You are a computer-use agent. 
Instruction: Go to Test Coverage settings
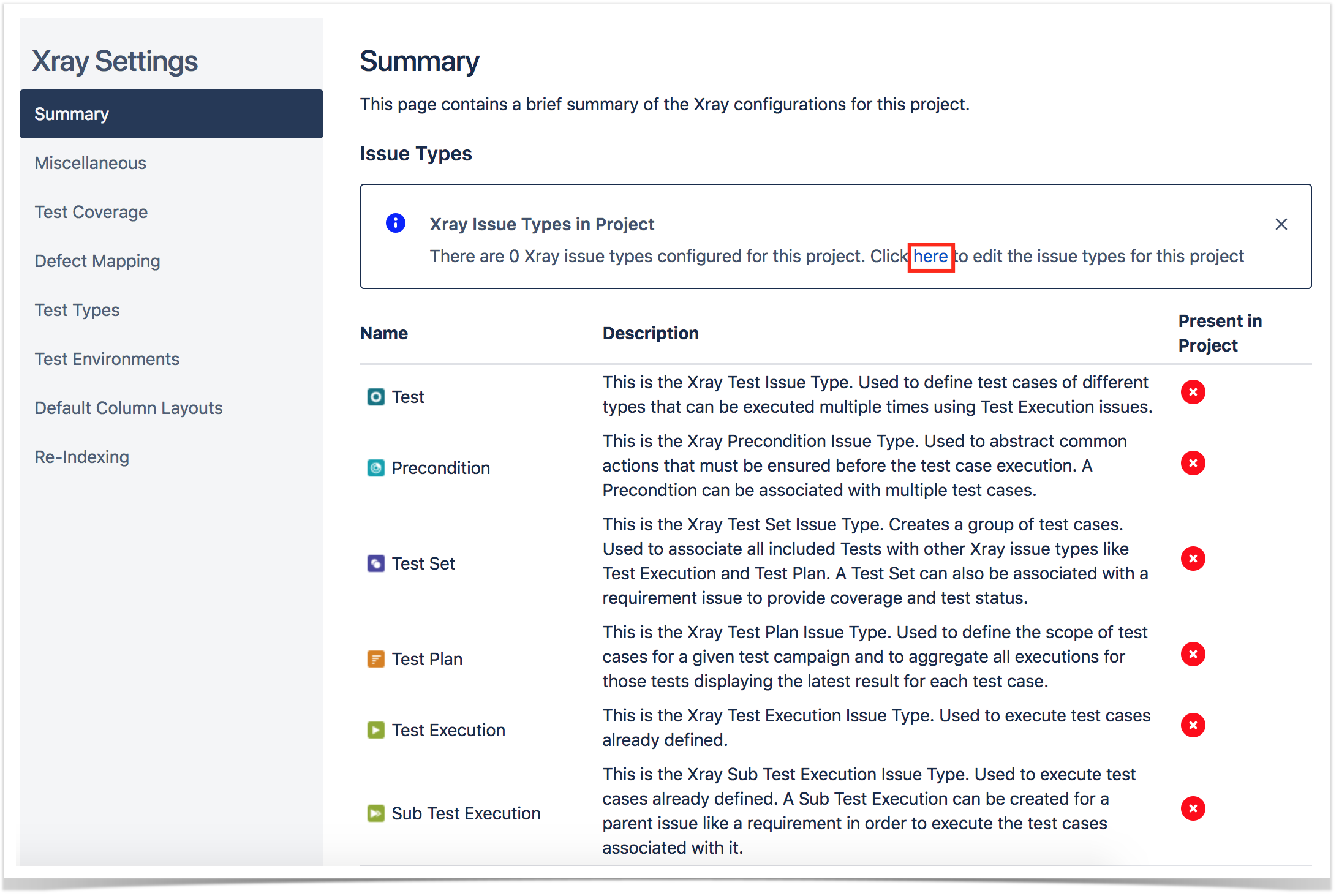[x=172, y=212]
